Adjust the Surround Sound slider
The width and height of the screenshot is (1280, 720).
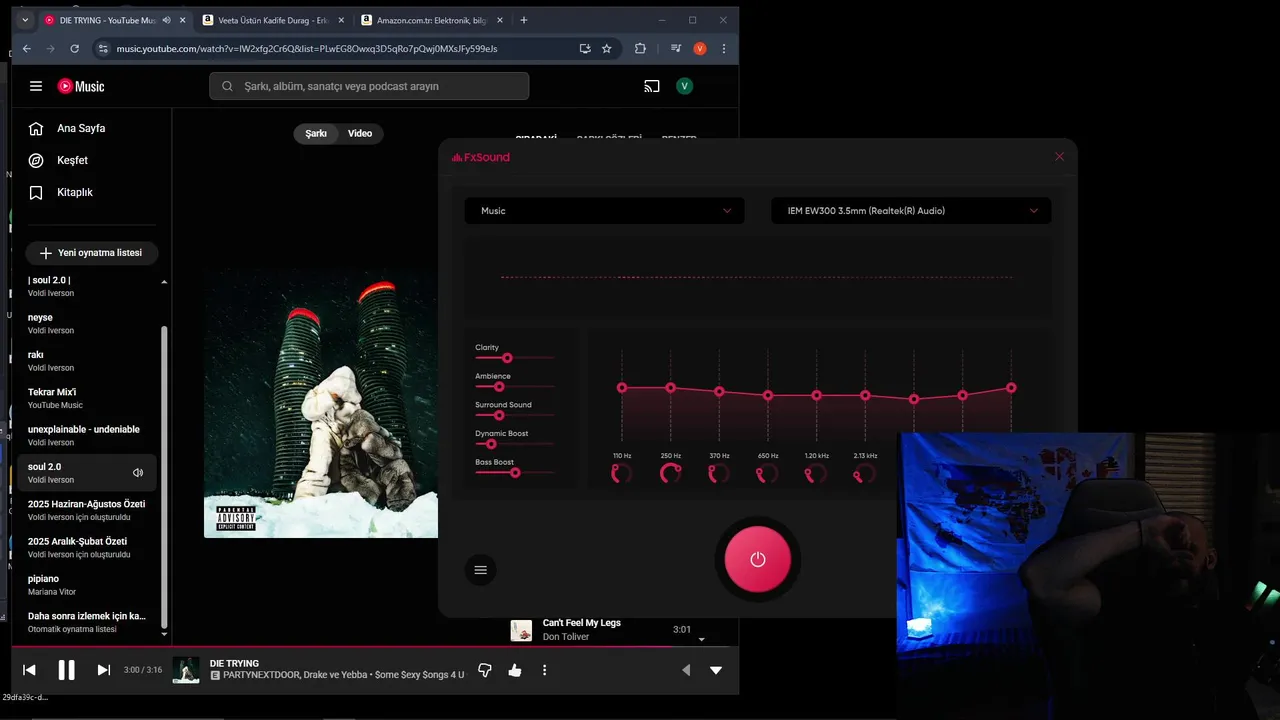coord(499,415)
